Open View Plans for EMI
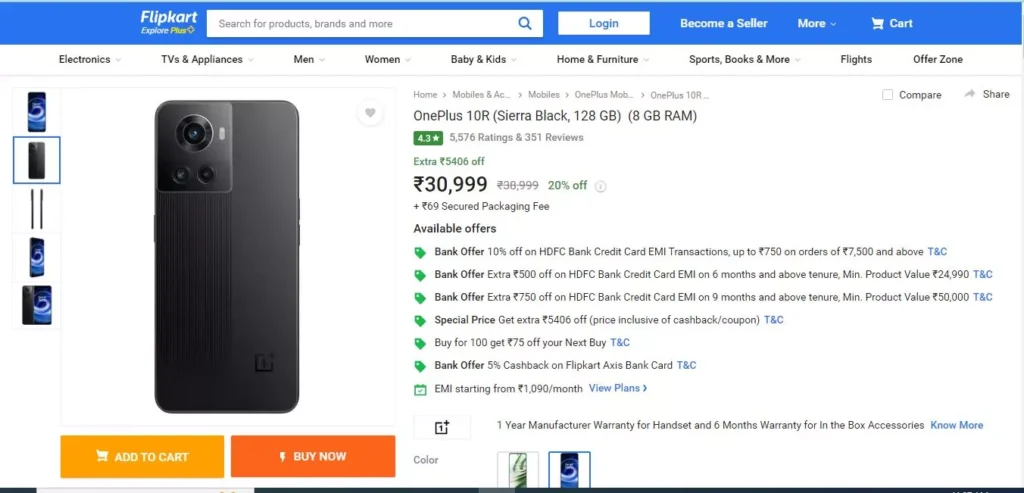The width and height of the screenshot is (1024, 493). (x=618, y=389)
